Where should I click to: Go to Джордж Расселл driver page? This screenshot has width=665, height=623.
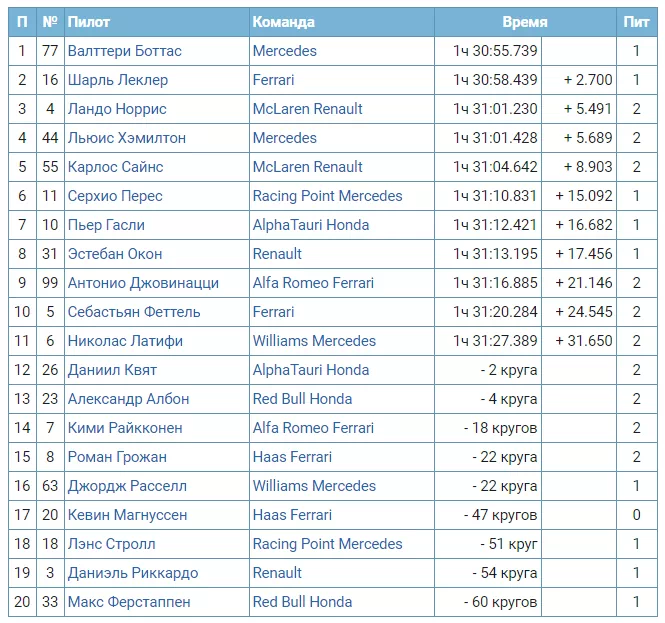pos(127,486)
